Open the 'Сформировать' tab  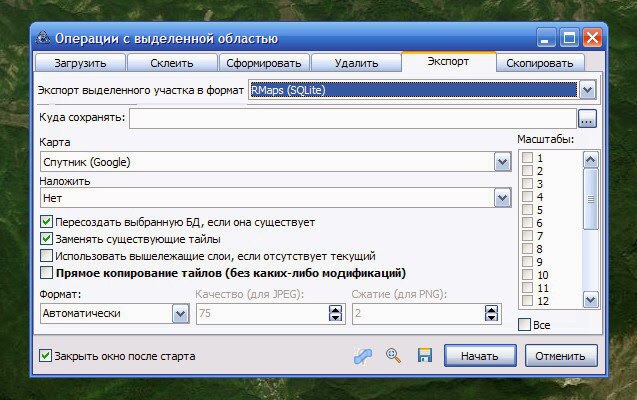264,63
